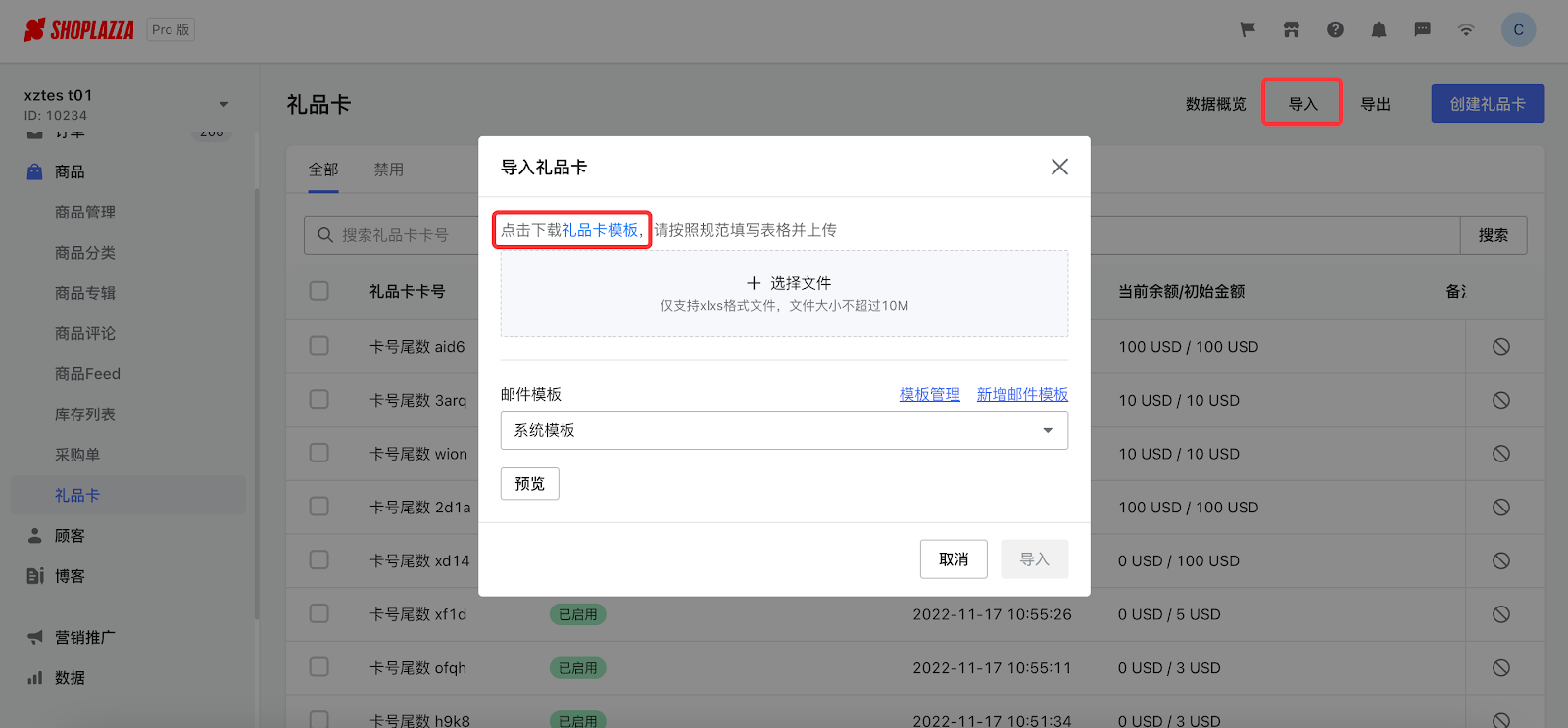Screen dimensions: 1568x728
Task: Select all gift cards checkbox in header
Action: [x=319, y=291]
